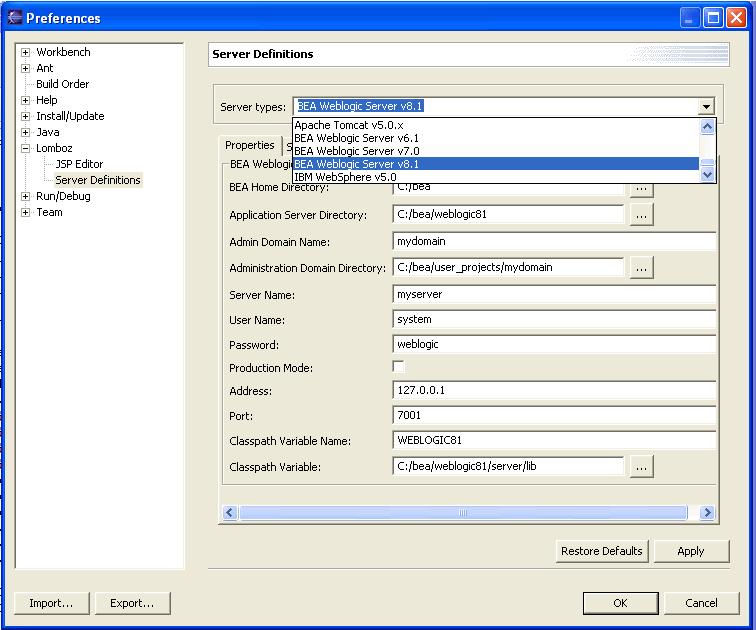The height and width of the screenshot is (630, 756).
Task: Click browse button for Application Server Directory
Action: (641, 214)
